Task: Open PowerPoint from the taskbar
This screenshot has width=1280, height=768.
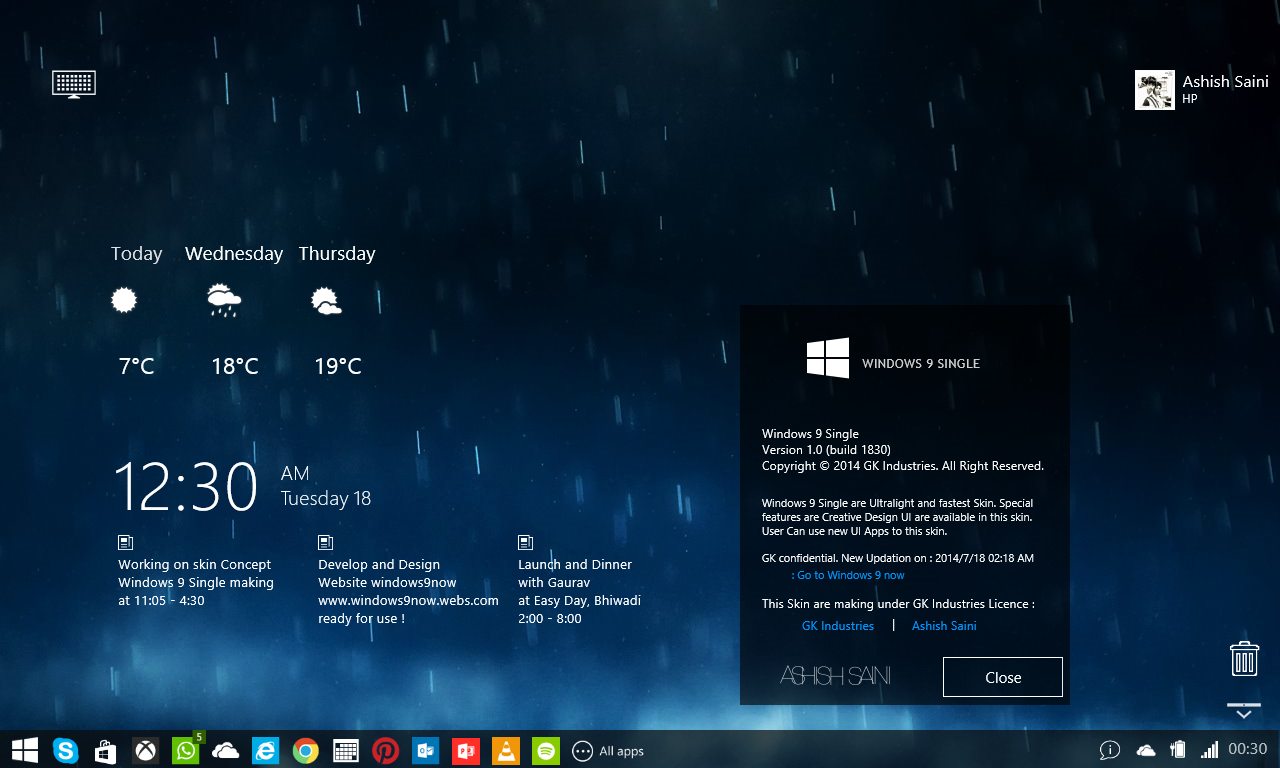Action: pyautogui.click(x=465, y=750)
